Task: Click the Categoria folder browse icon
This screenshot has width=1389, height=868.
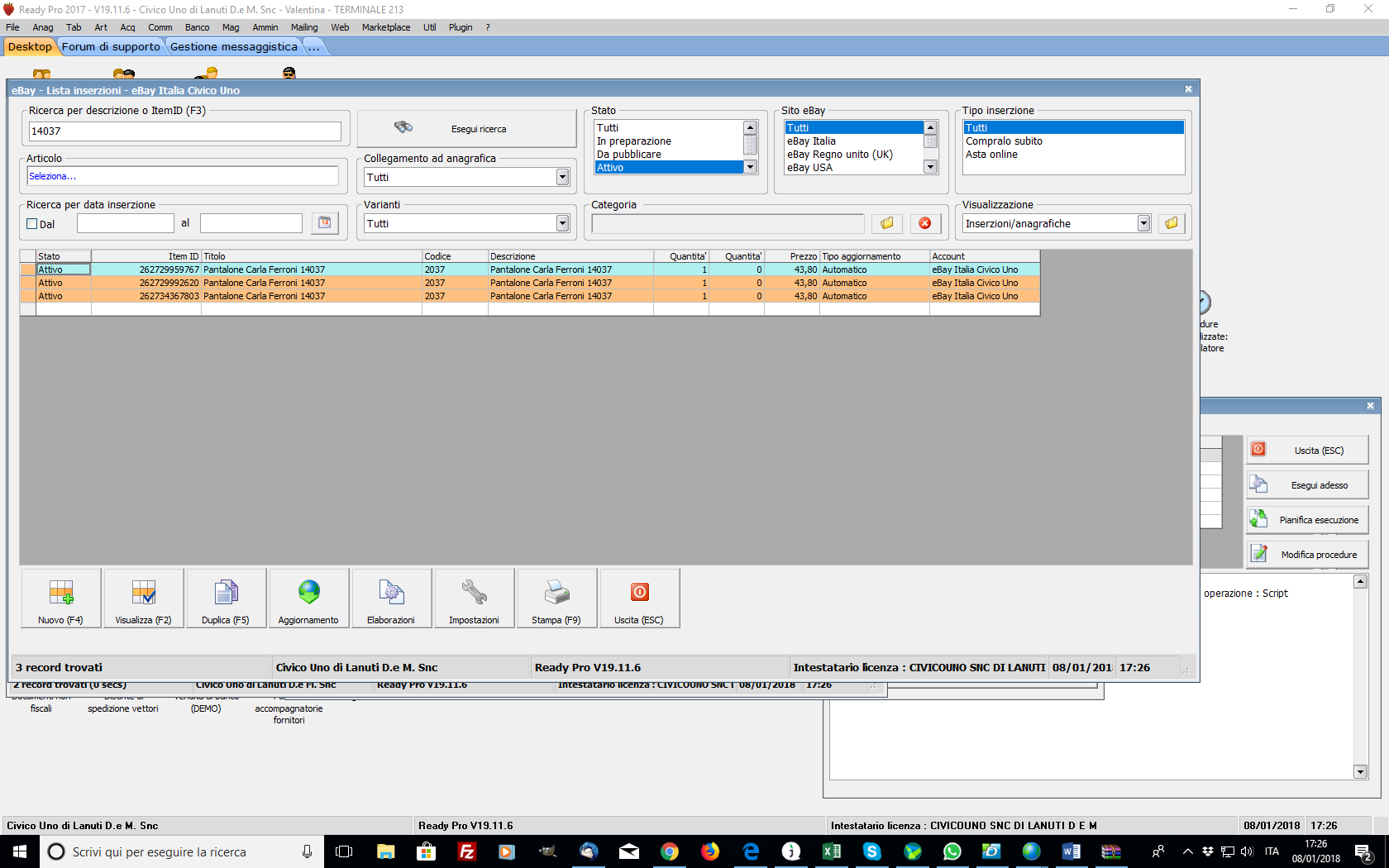Action: point(886,223)
